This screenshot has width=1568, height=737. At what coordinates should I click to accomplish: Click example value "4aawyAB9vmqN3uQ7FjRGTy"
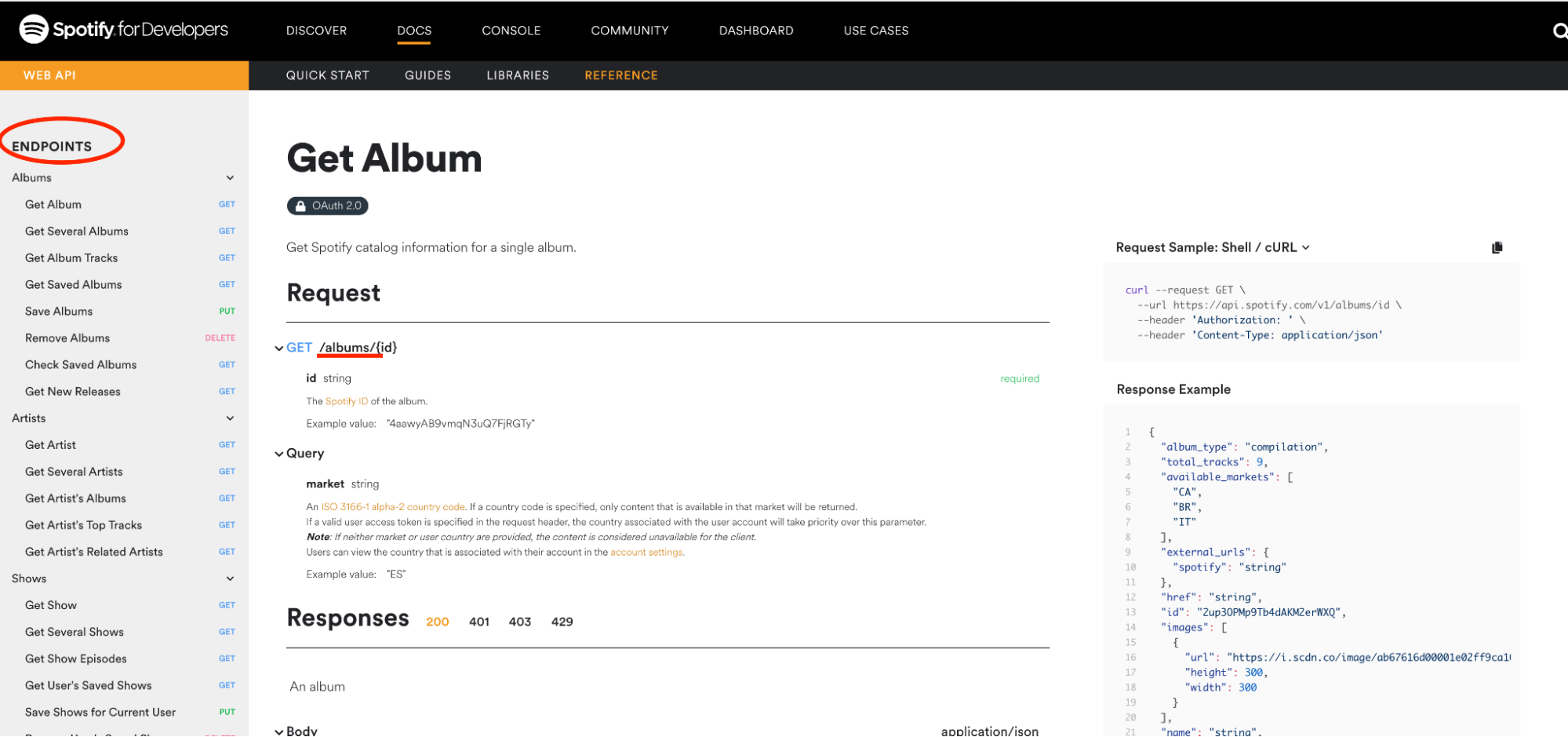coord(460,424)
